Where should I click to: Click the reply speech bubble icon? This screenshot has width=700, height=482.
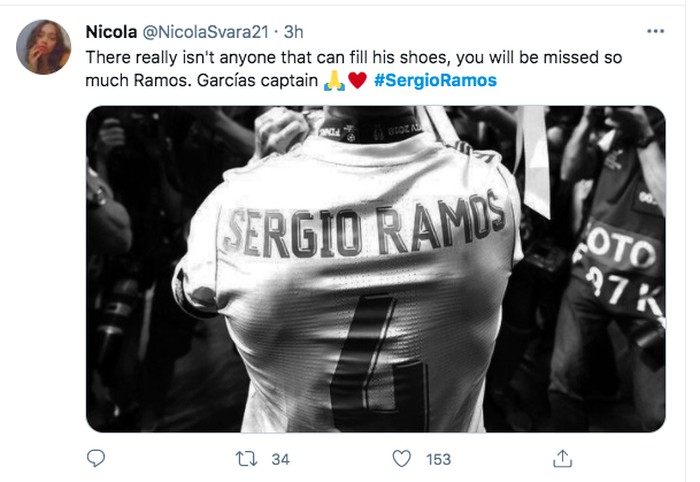(x=96, y=458)
